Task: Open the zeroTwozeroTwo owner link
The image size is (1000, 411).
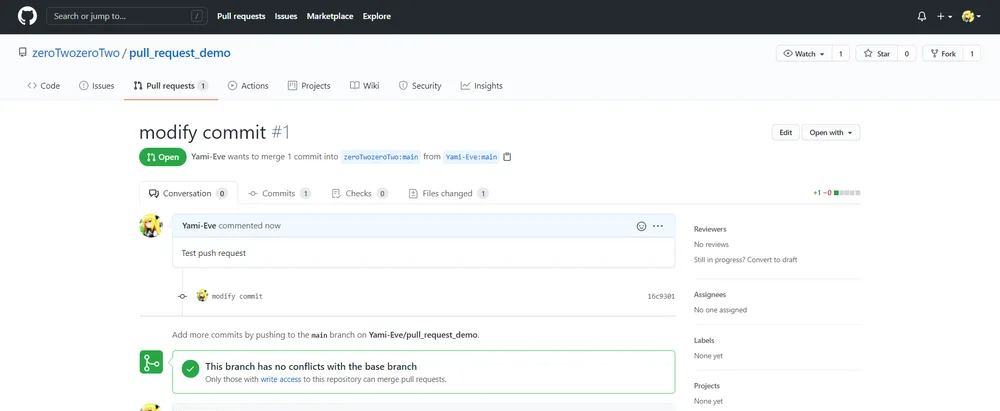Action: pyautogui.click(x=76, y=53)
